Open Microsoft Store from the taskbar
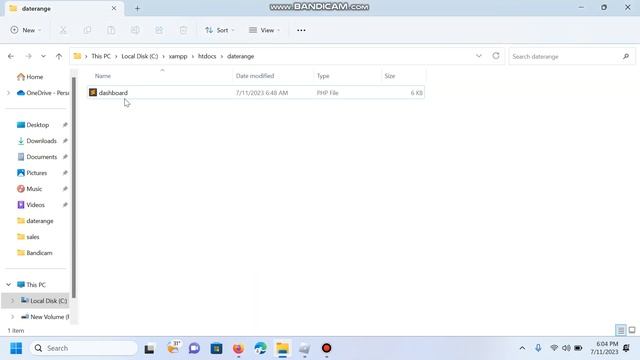 [x=216, y=348]
